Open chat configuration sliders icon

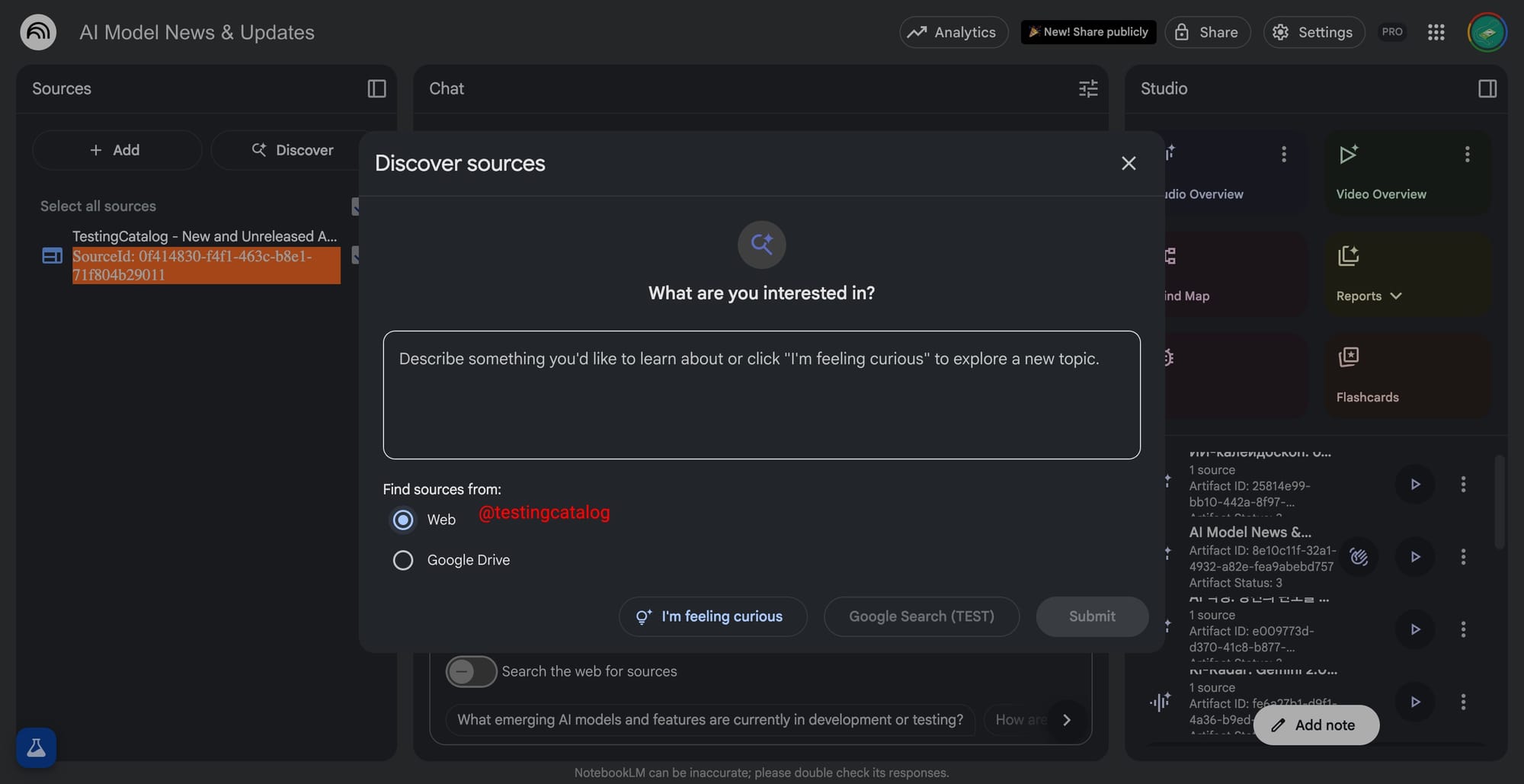pos(1088,88)
